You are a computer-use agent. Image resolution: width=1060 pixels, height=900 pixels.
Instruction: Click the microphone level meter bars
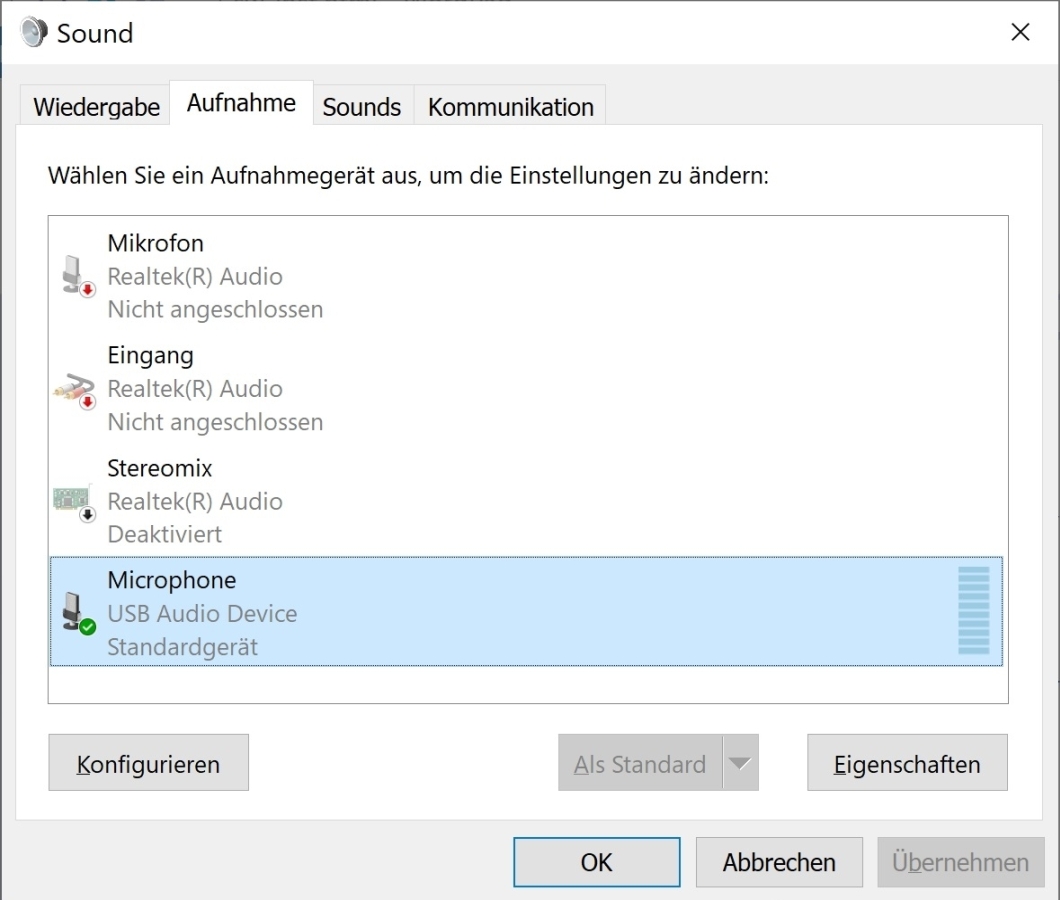pos(973,611)
